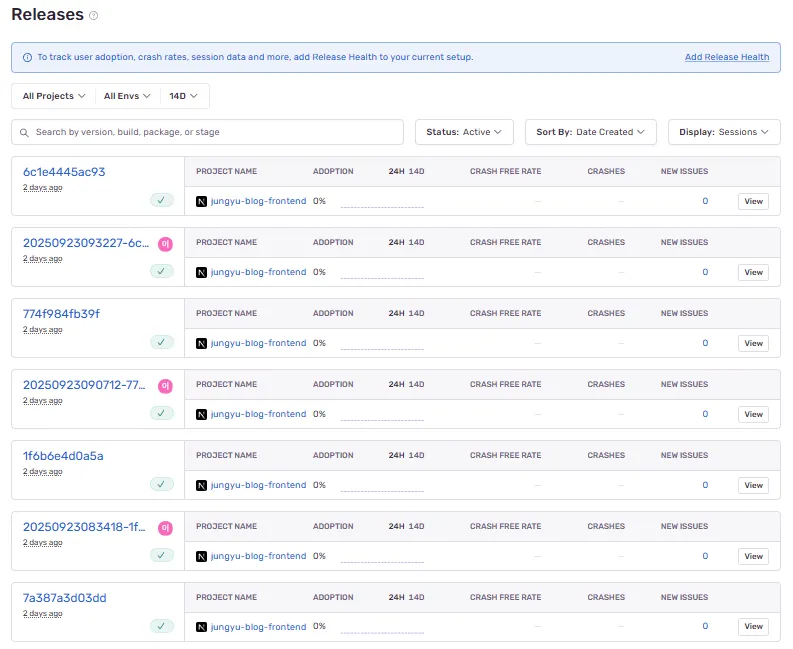Viewport: 793px width, 649px height.
Task: Open the All Envs filter menu
Action: click(x=127, y=96)
